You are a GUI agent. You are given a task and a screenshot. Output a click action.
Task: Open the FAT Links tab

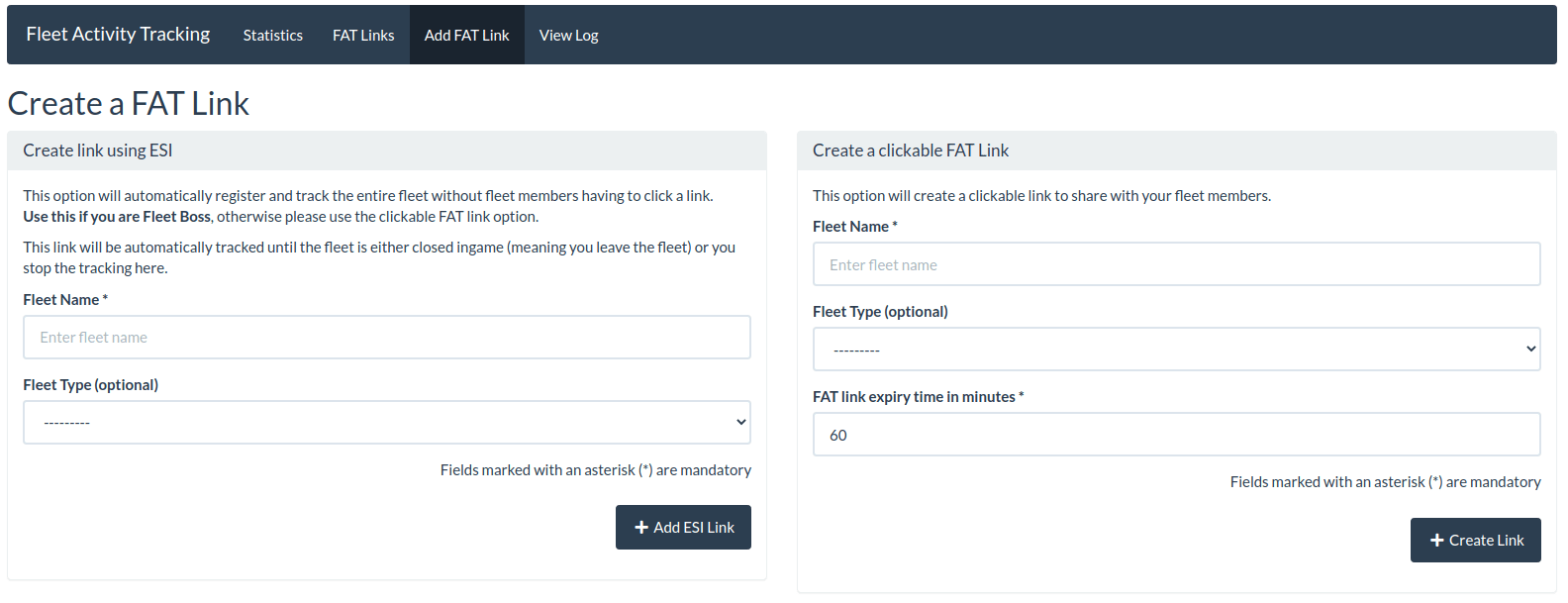tap(363, 35)
